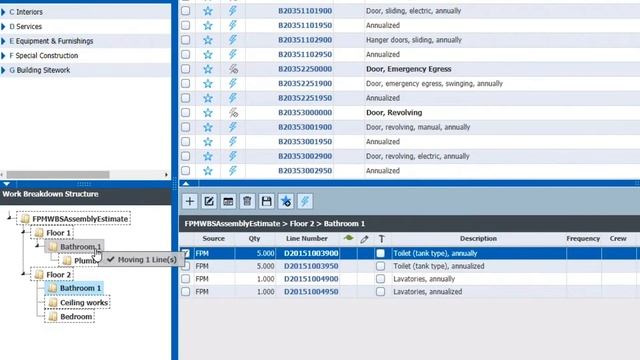Click lightning icon in row B20353002950
This screenshot has width=640, height=360.
[x=233, y=171]
